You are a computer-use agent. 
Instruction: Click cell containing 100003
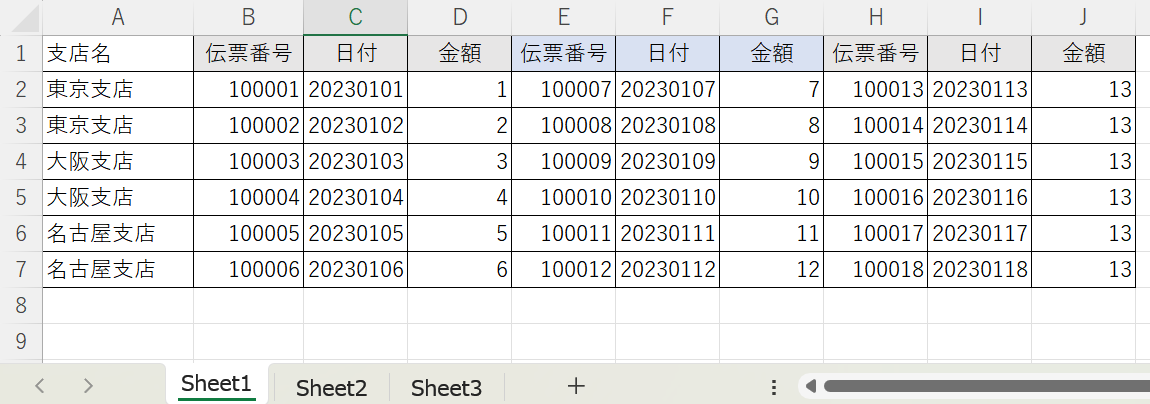pos(249,161)
